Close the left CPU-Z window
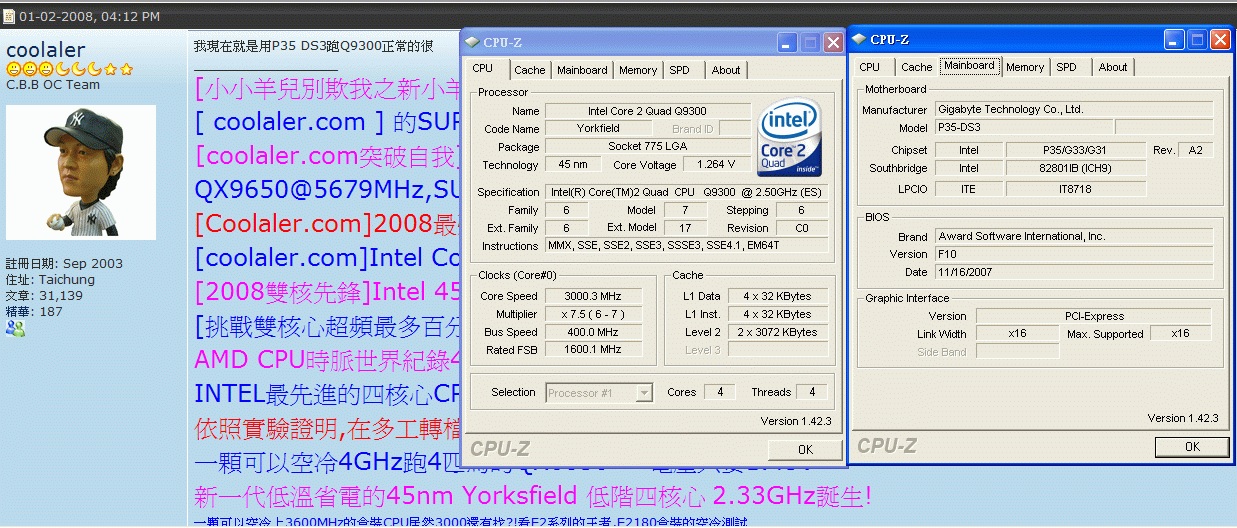Image resolution: width=1237 pixels, height=528 pixels. point(833,42)
